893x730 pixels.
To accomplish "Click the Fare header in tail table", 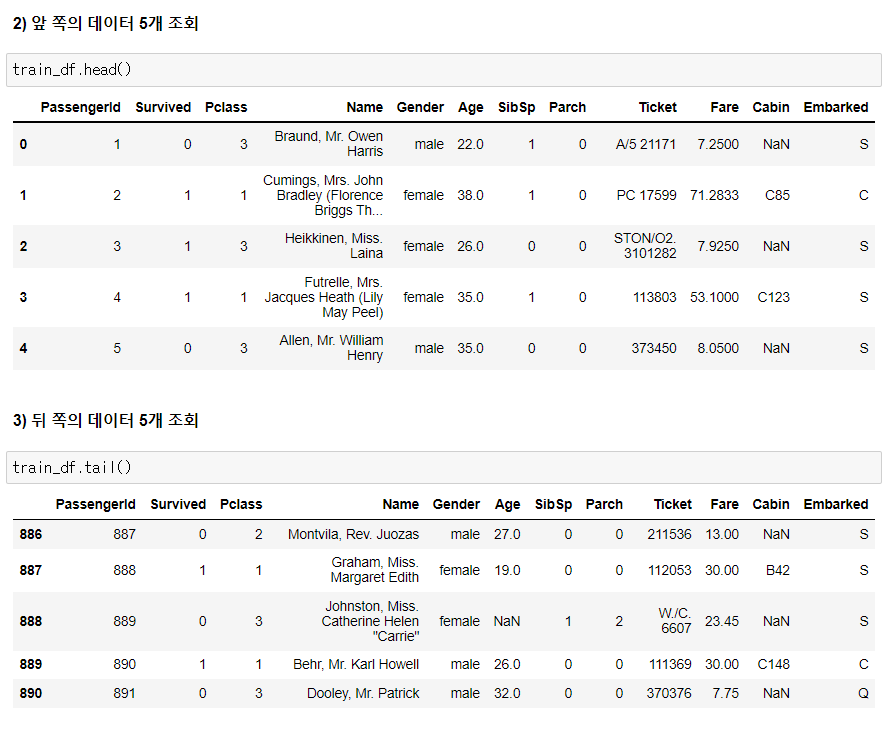I will coord(724,505).
